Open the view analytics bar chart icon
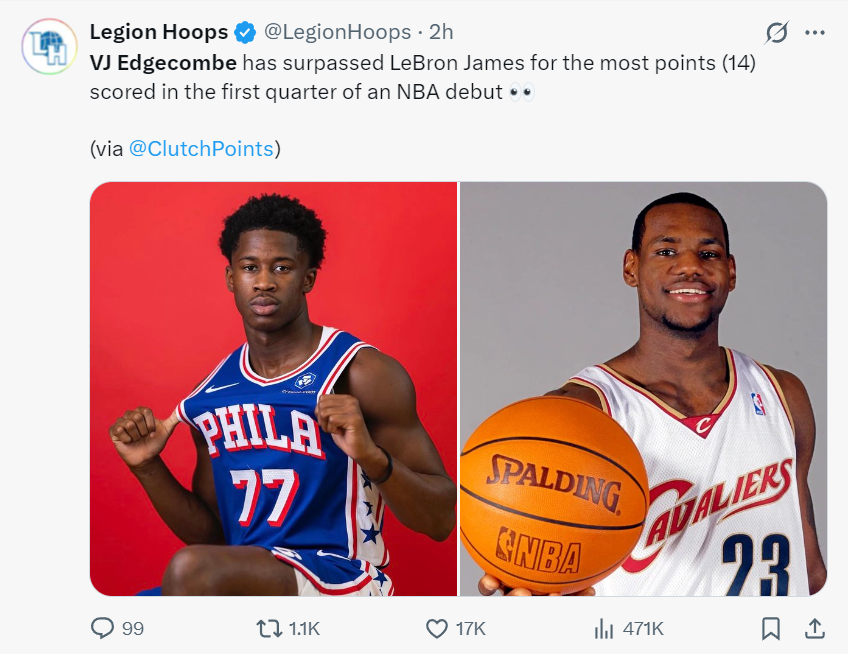848x654 pixels. (x=603, y=628)
